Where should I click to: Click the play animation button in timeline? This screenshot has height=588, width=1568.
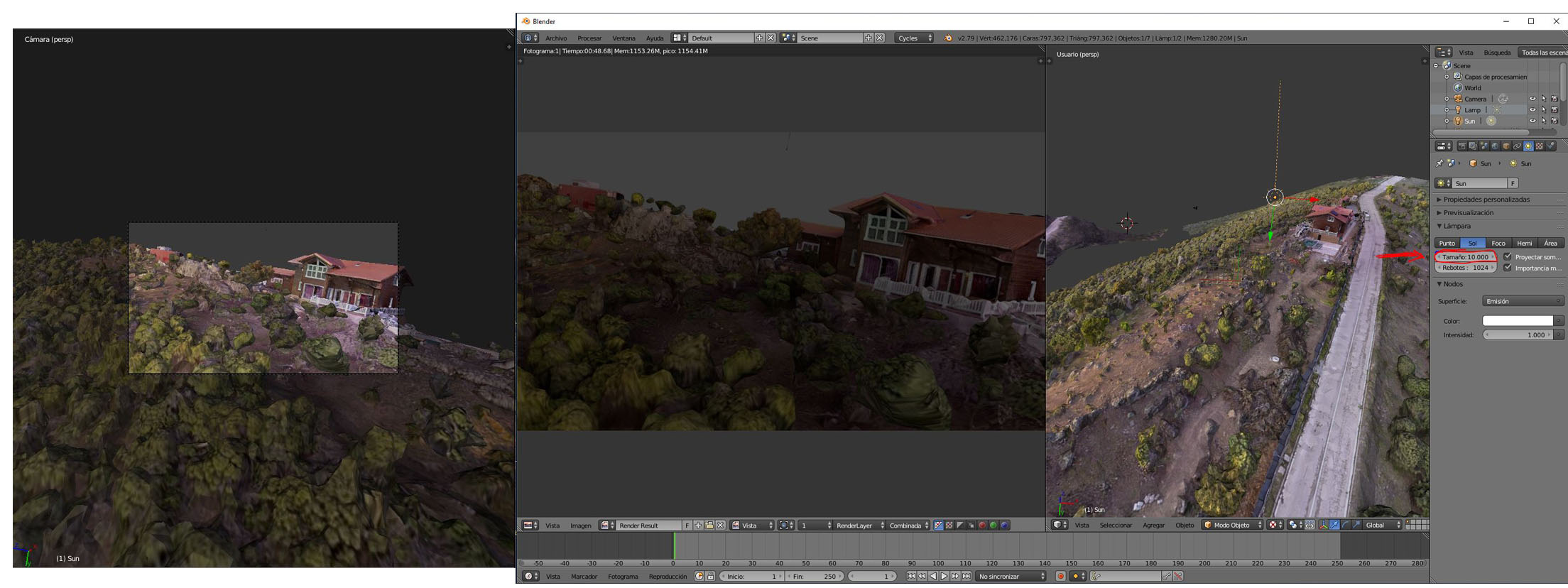tap(944, 576)
